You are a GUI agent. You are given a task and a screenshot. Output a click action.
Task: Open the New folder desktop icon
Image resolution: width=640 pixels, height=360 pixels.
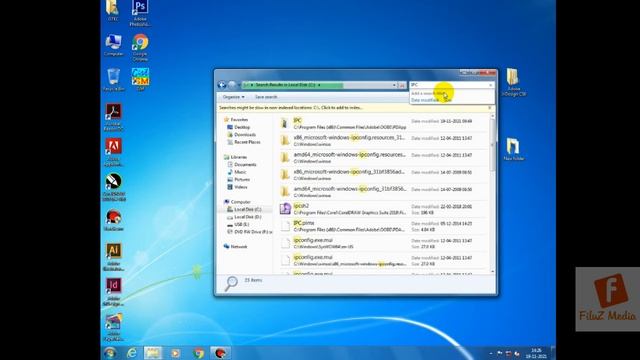click(x=513, y=149)
